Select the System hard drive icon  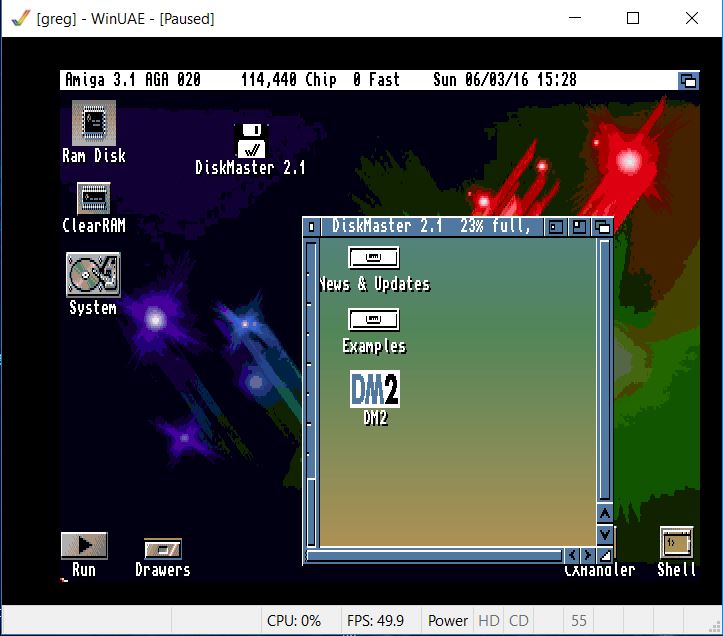click(93, 274)
